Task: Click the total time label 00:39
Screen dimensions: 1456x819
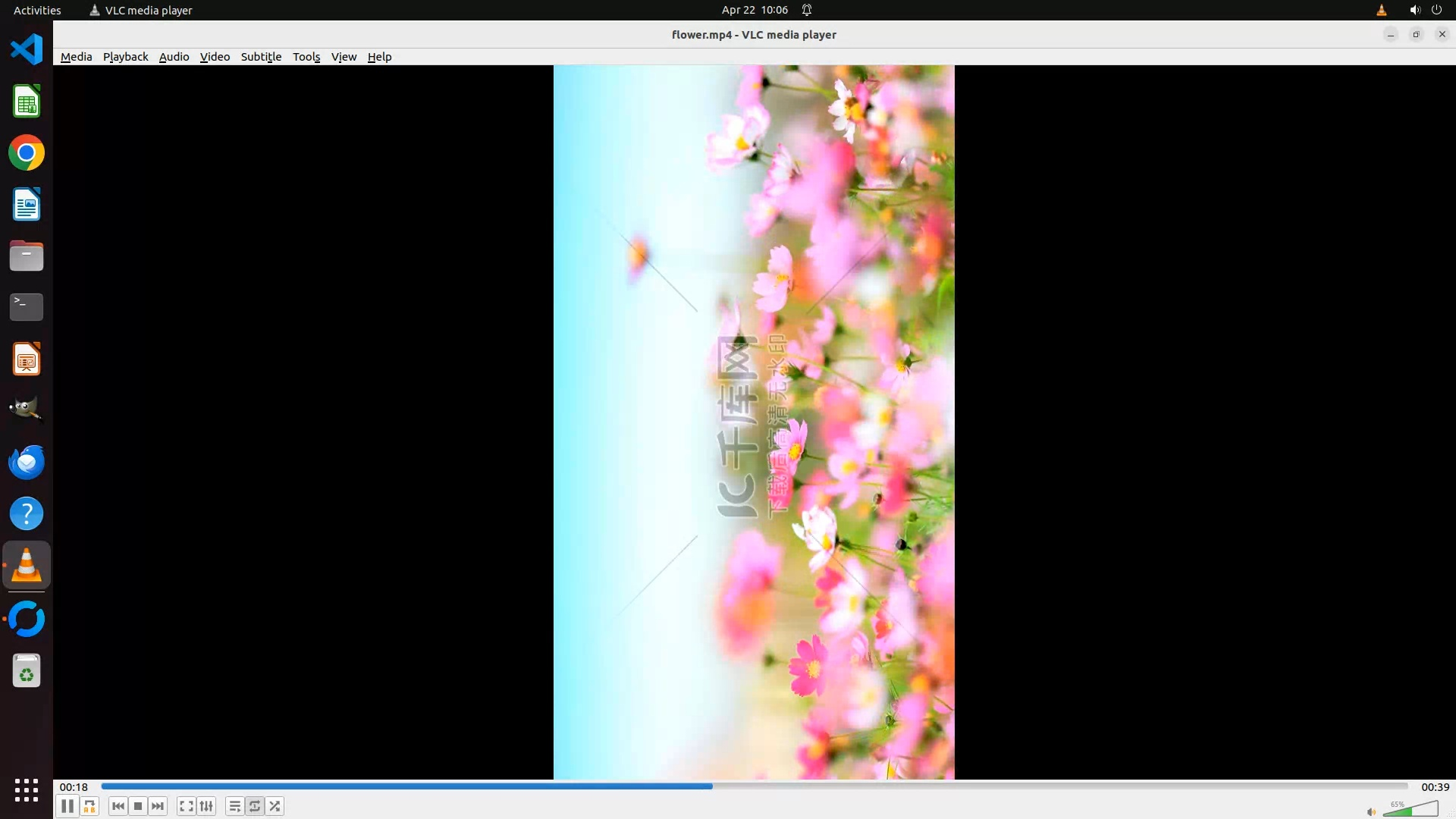Action: pyautogui.click(x=1435, y=787)
